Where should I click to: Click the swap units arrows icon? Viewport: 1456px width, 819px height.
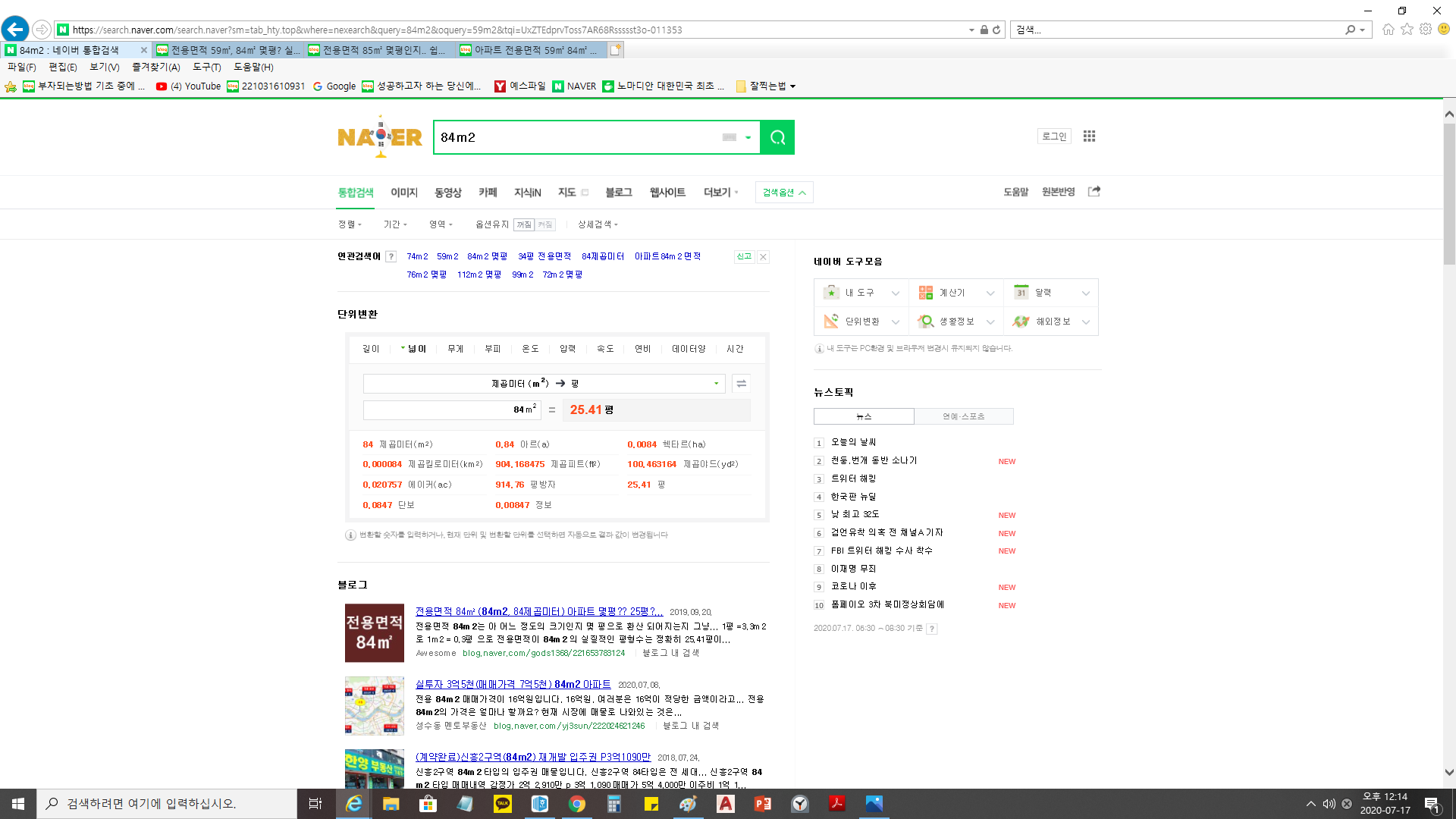click(741, 384)
